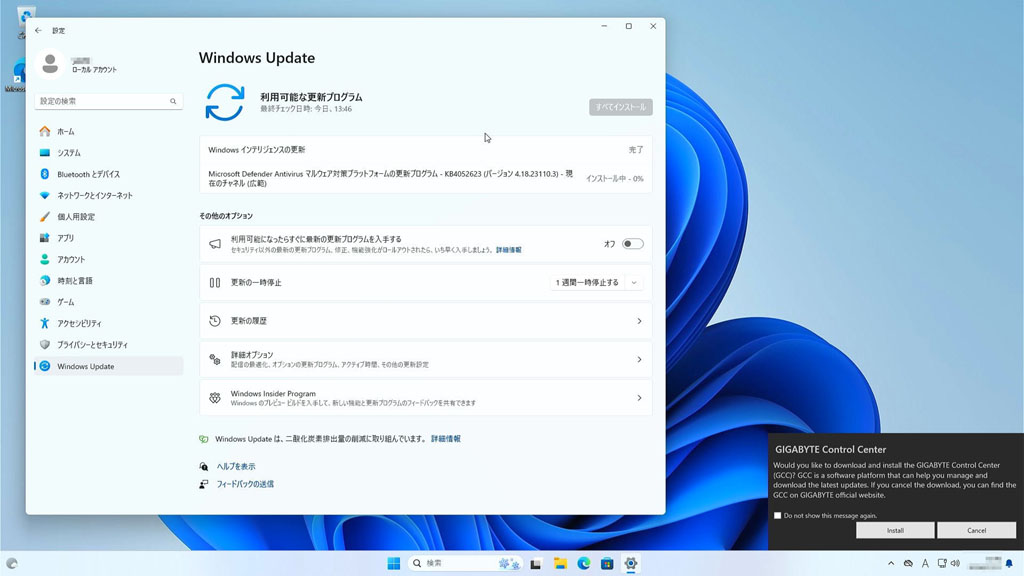Open the 1週間一時停止する dropdown arrow
The height and width of the screenshot is (576, 1024).
point(633,283)
